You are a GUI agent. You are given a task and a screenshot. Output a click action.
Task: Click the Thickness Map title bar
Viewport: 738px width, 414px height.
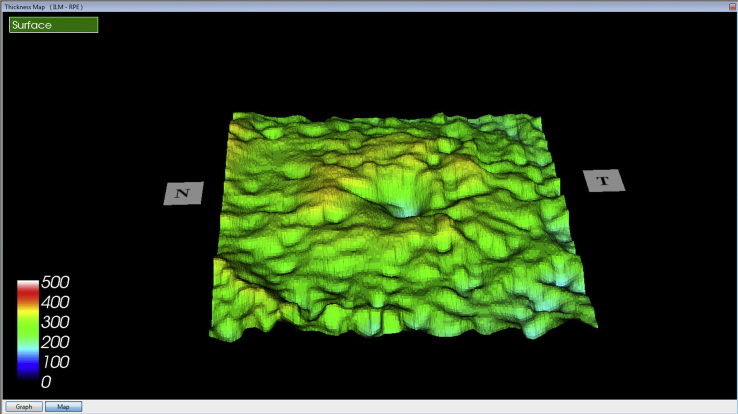(300, 5)
